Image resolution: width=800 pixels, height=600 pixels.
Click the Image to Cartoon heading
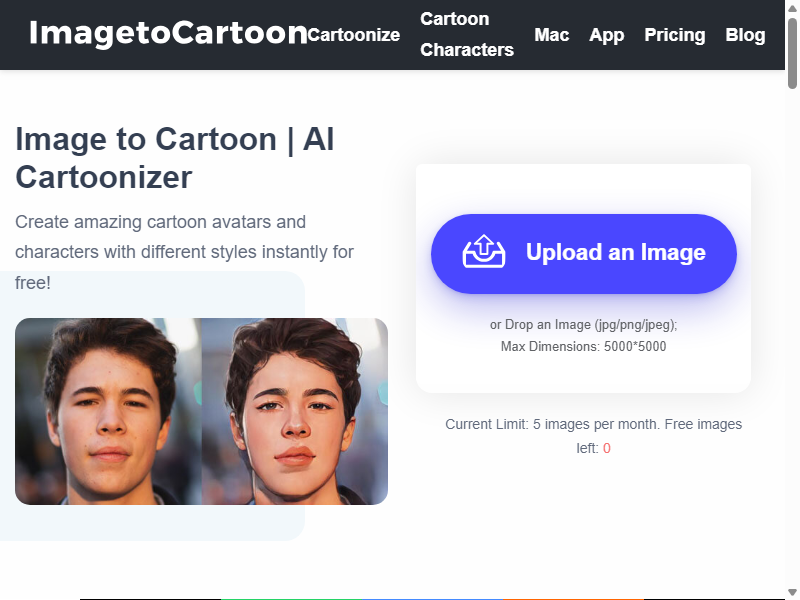pyautogui.click(x=175, y=158)
